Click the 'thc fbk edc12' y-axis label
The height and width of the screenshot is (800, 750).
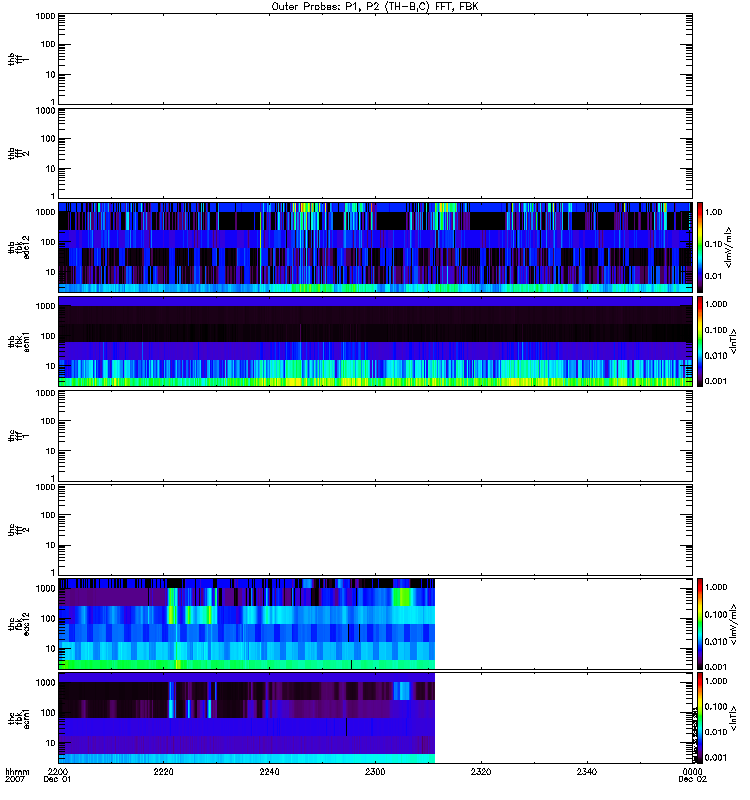[19, 623]
